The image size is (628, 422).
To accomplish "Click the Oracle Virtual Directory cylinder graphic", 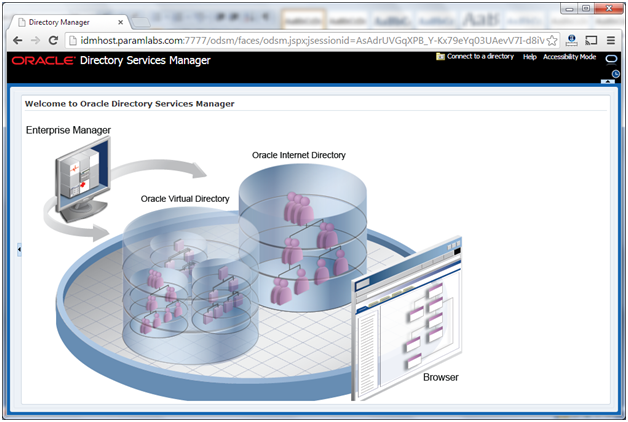I will [x=191, y=286].
